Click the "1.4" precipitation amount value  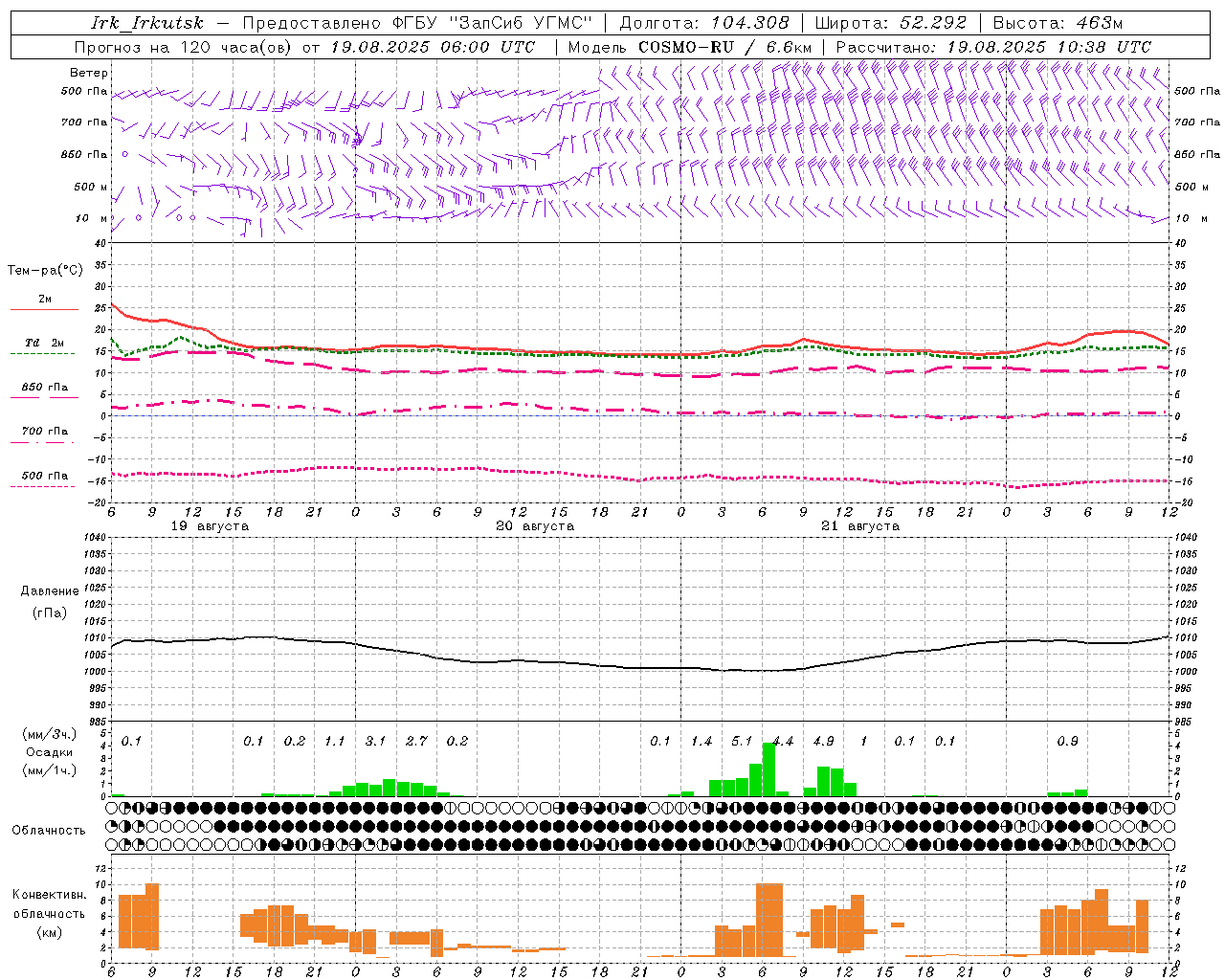[702, 742]
